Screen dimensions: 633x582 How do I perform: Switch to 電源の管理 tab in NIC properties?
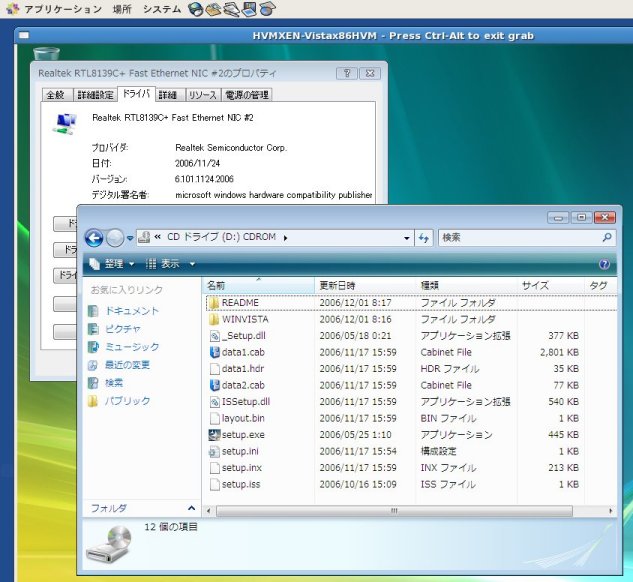click(x=247, y=95)
